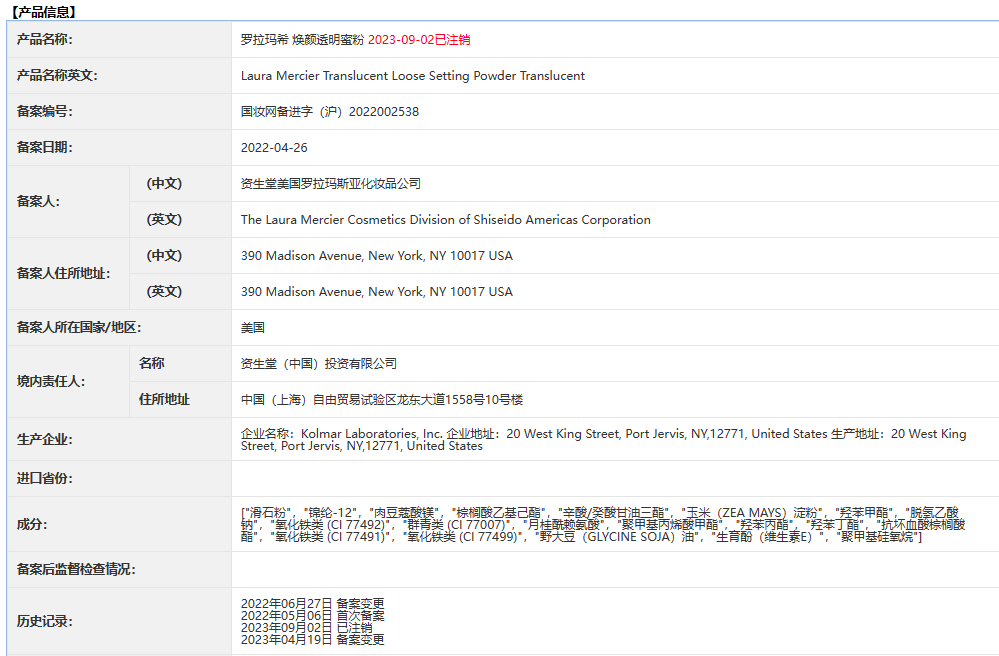This screenshot has height=656, width=999.
Task: Click the 境内责任人 label cell
Action: pos(51,381)
